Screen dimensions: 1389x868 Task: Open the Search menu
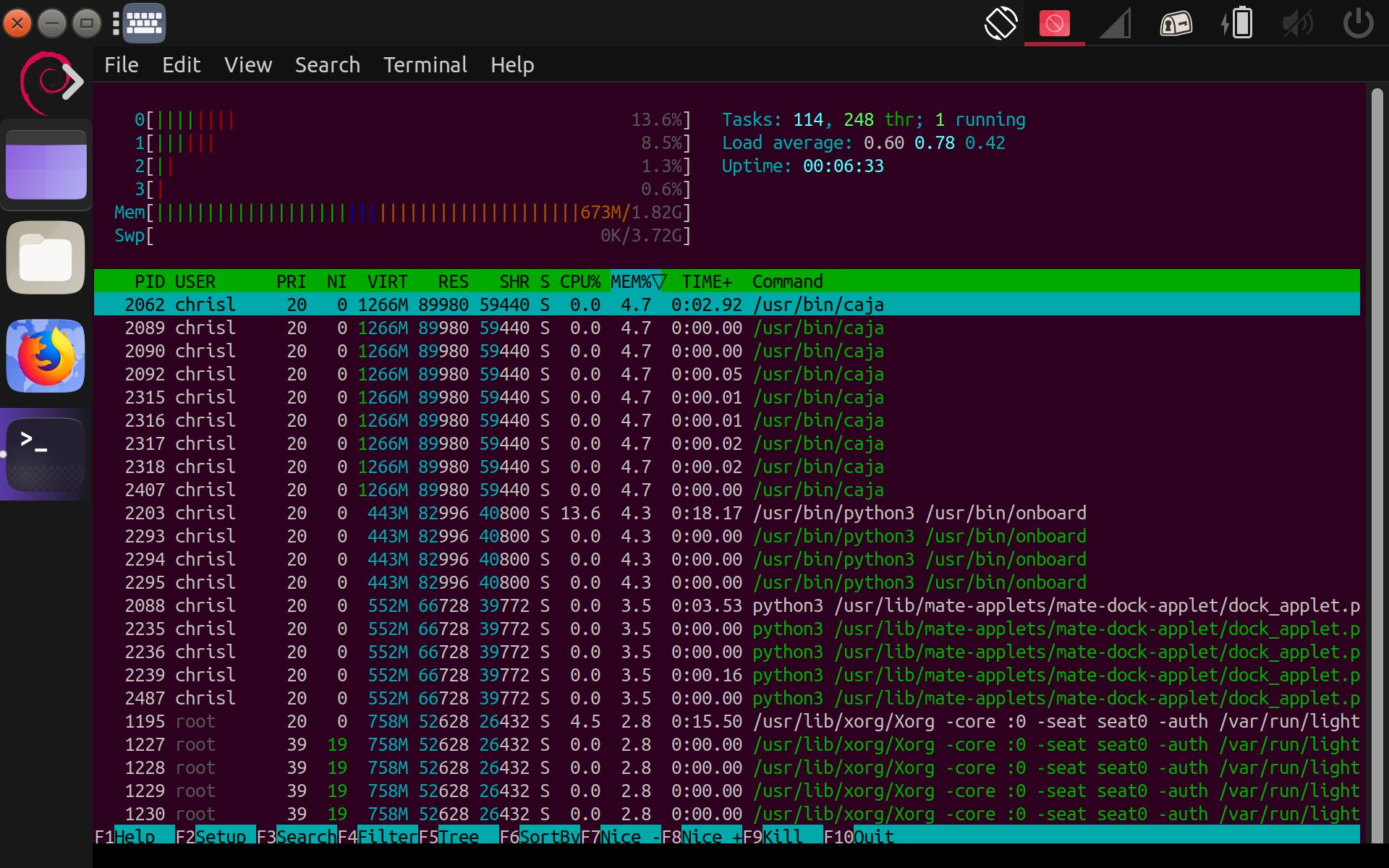(x=327, y=65)
